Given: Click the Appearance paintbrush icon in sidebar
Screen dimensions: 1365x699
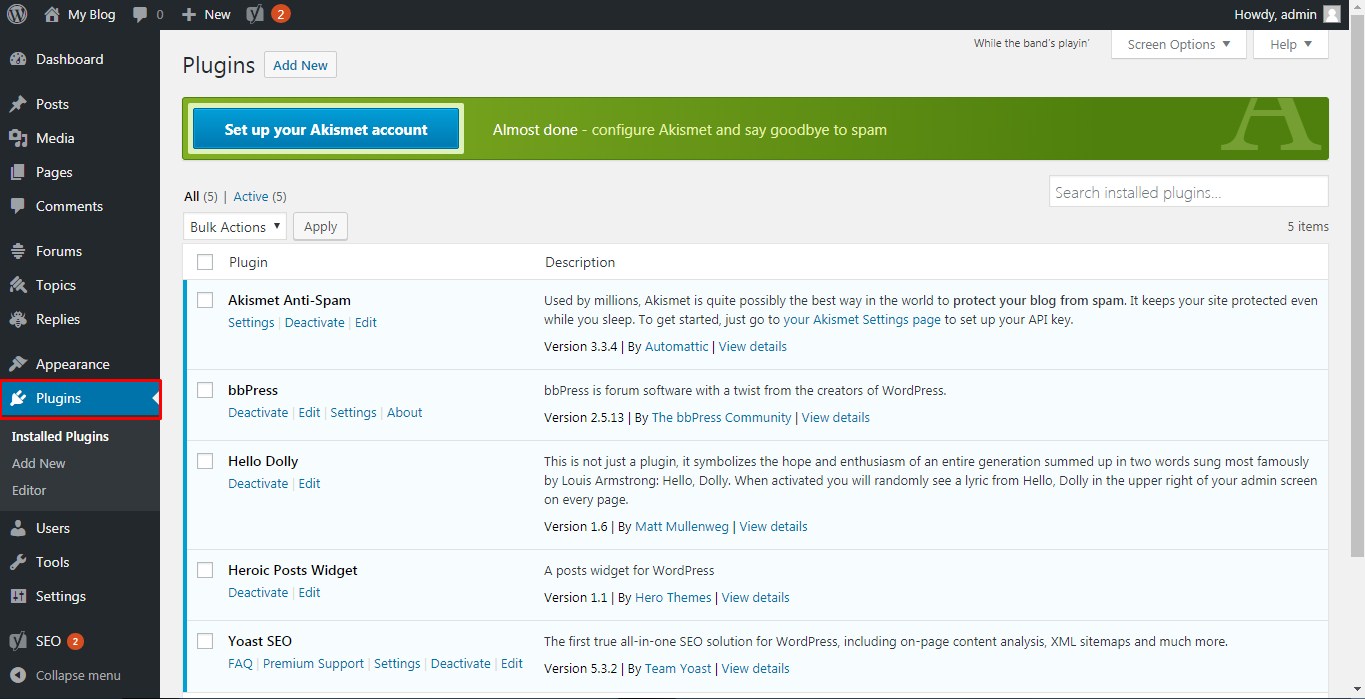Looking at the screenshot, I should [x=18, y=364].
